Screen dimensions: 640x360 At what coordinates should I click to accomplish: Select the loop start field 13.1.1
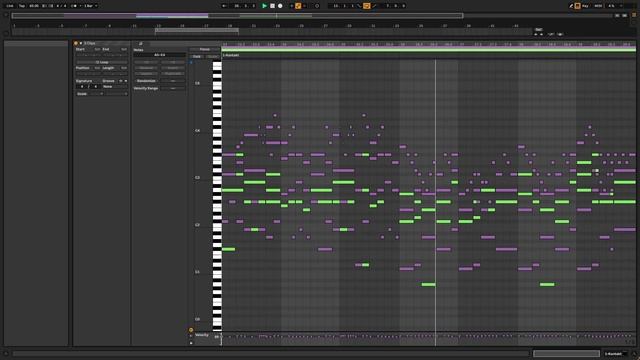pyautogui.click(x=343, y=6)
